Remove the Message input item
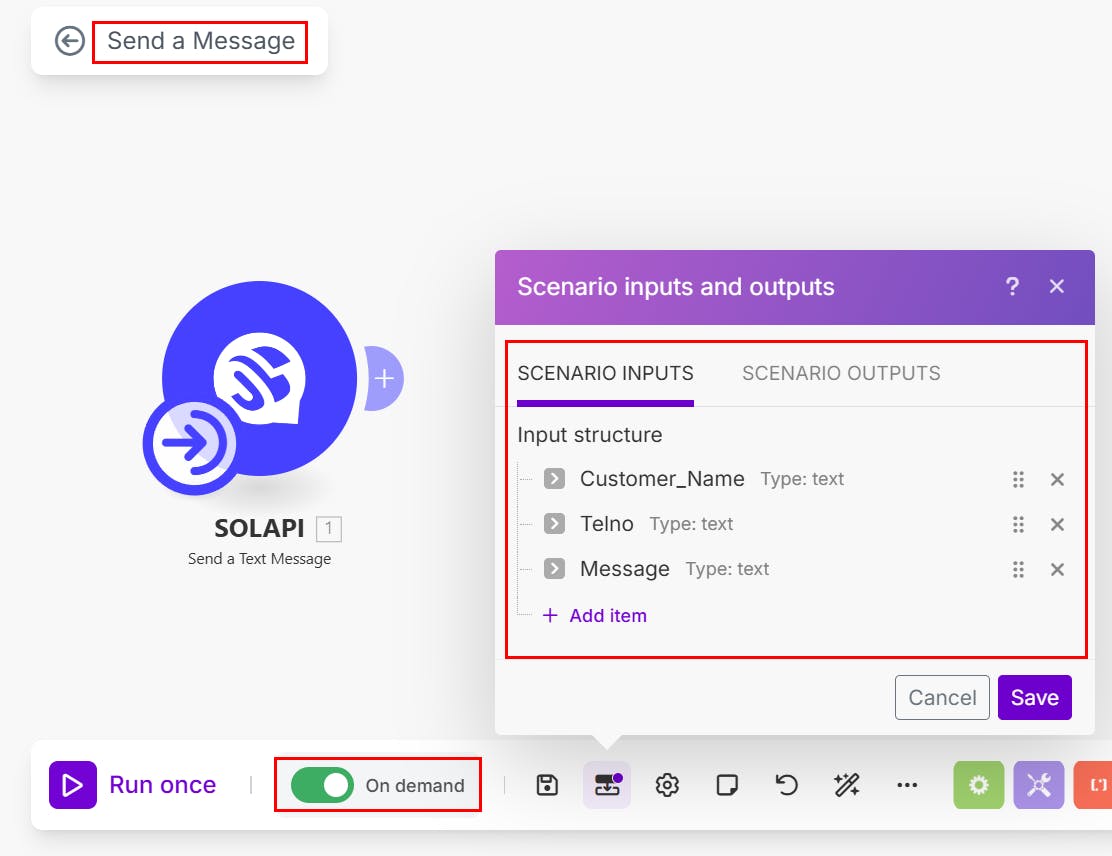The image size is (1112, 856). pyautogui.click(x=1057, y=569)
